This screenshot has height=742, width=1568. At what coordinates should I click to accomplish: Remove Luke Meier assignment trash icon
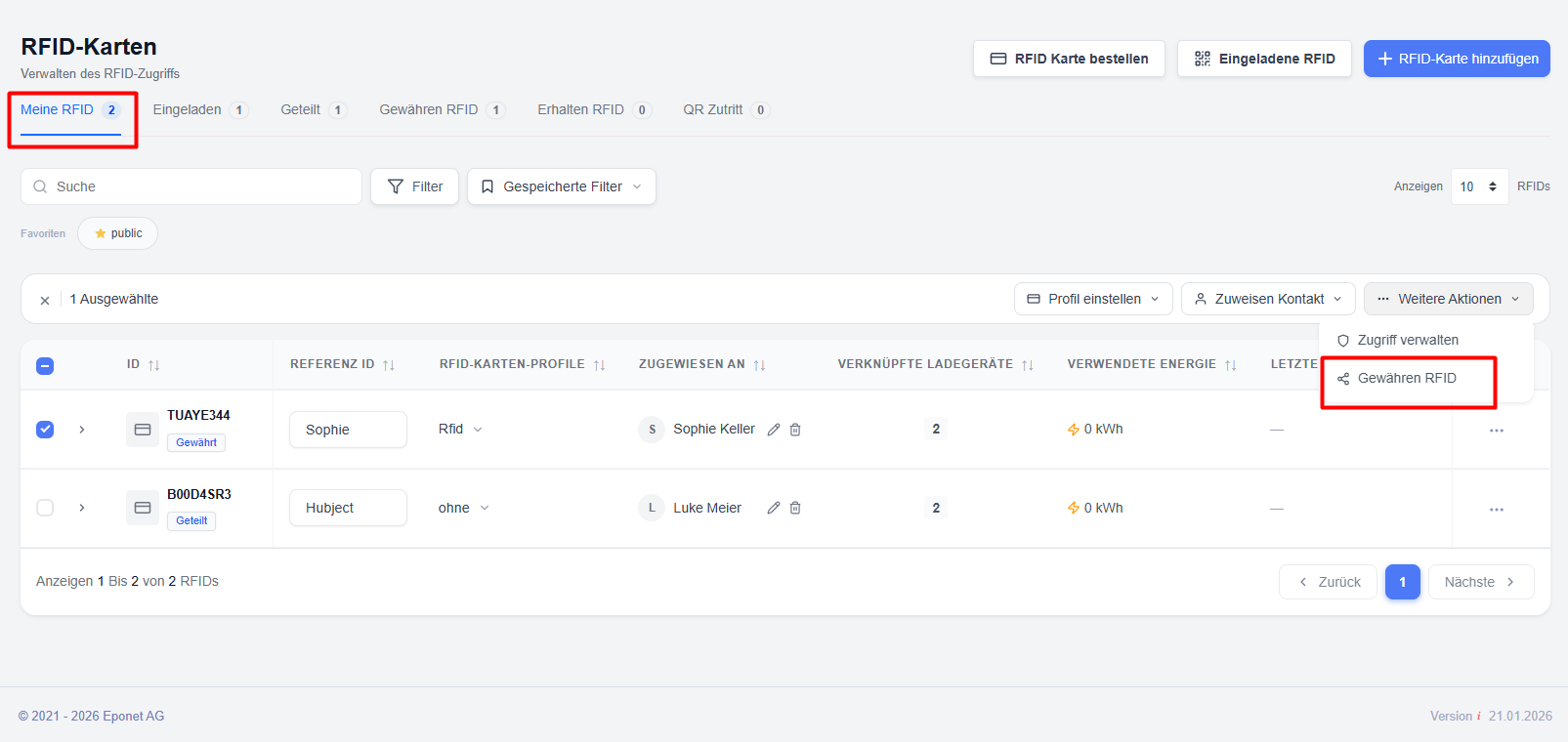[795, 508]
